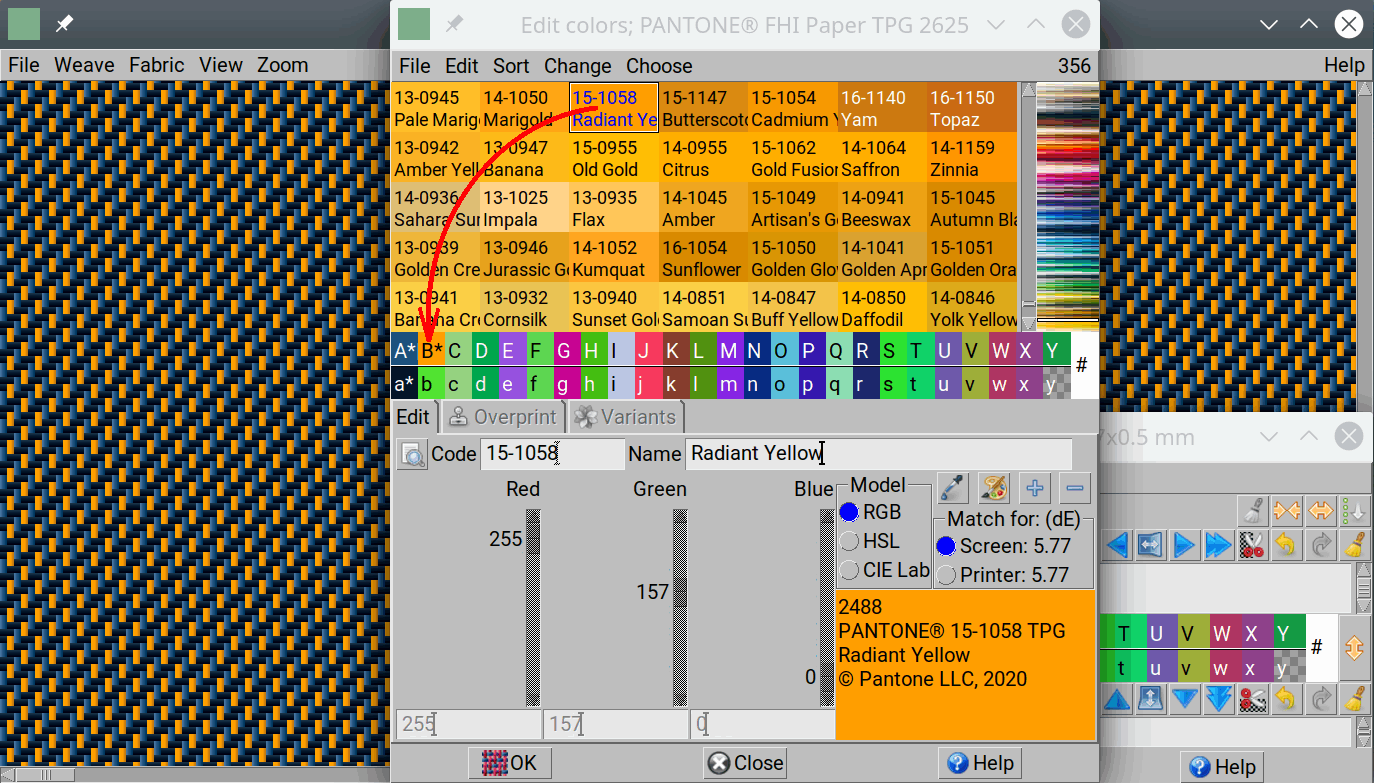Image resolution: width=1374 pixels, height=783 pixels.
Task: Select the RGB color model
Action: [870, 512]
